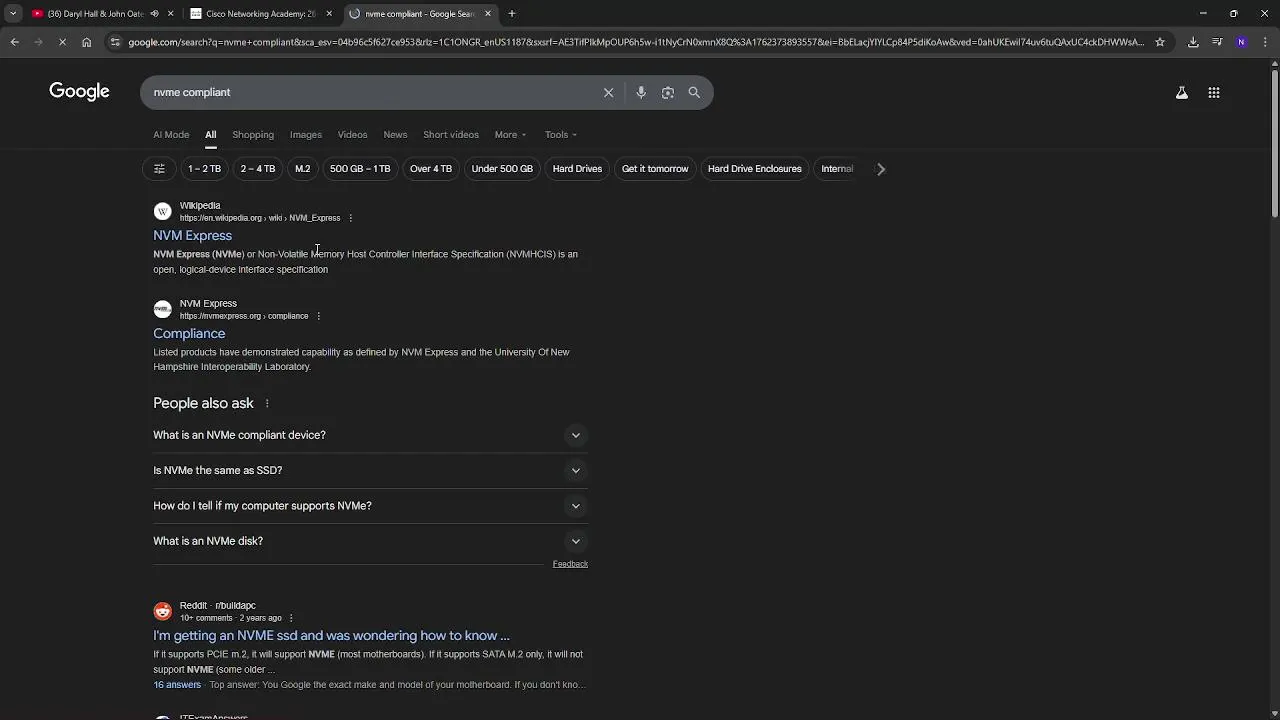Toggle the 1 – 2 TB filter chip
The height and width of the screenshot is (720, 1280).
(204, 169)
